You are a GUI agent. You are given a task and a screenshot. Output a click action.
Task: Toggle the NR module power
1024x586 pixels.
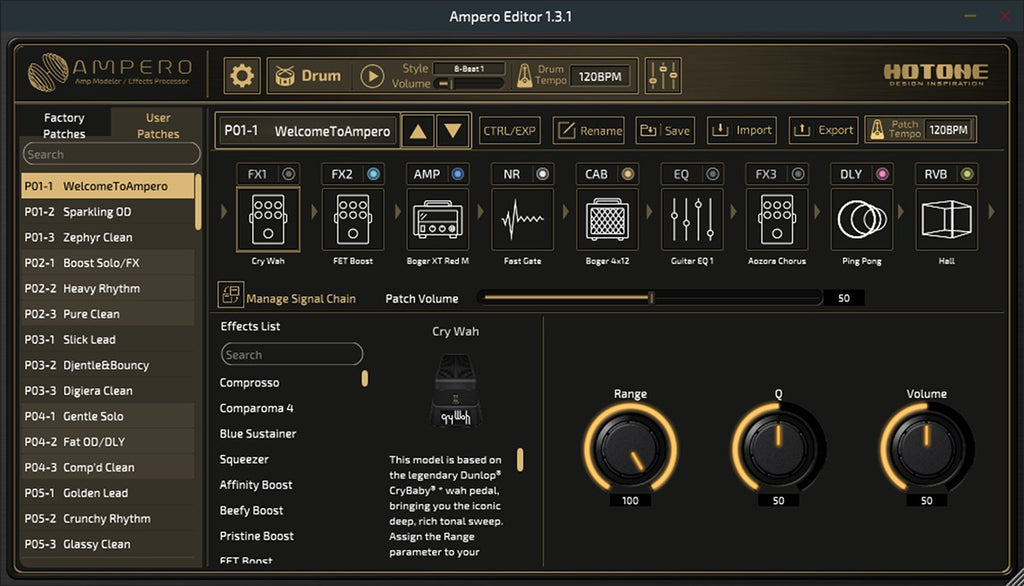543,174
